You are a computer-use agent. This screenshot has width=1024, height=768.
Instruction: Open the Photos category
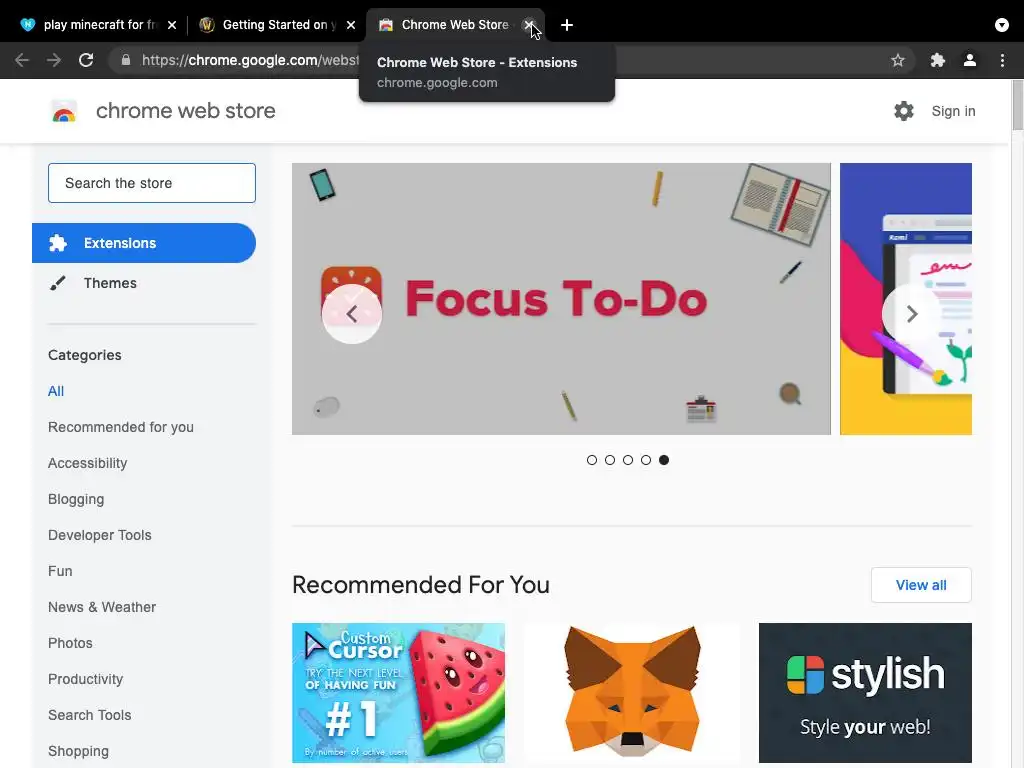70,643
